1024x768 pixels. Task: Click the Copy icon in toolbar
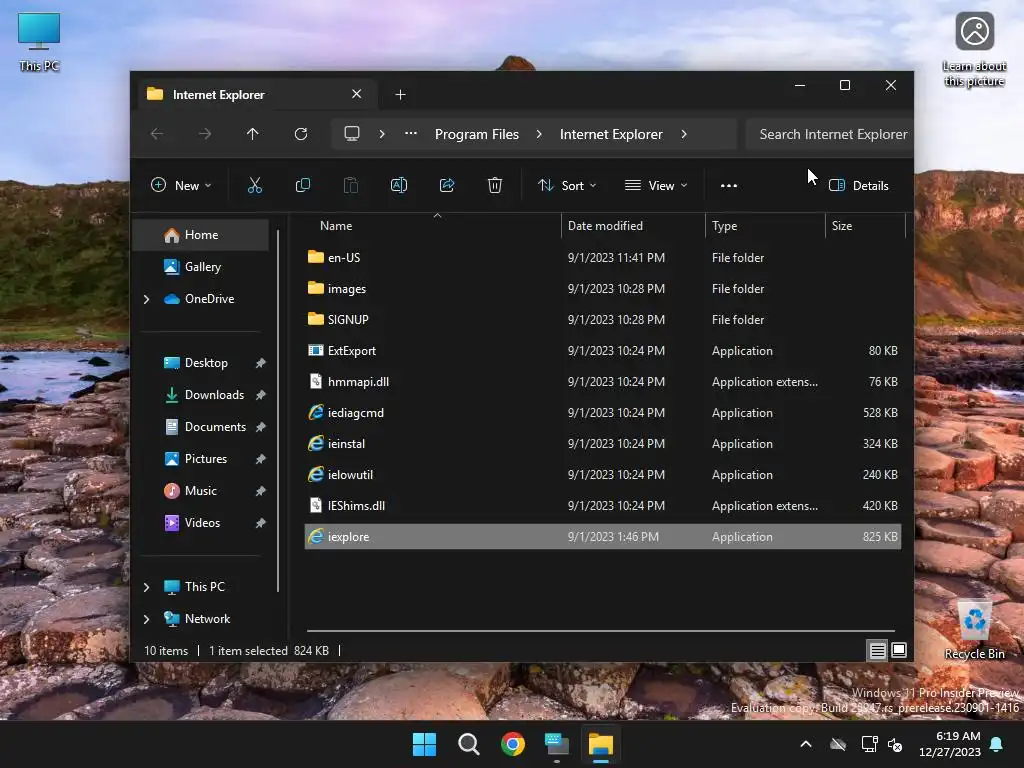(303, 185)
